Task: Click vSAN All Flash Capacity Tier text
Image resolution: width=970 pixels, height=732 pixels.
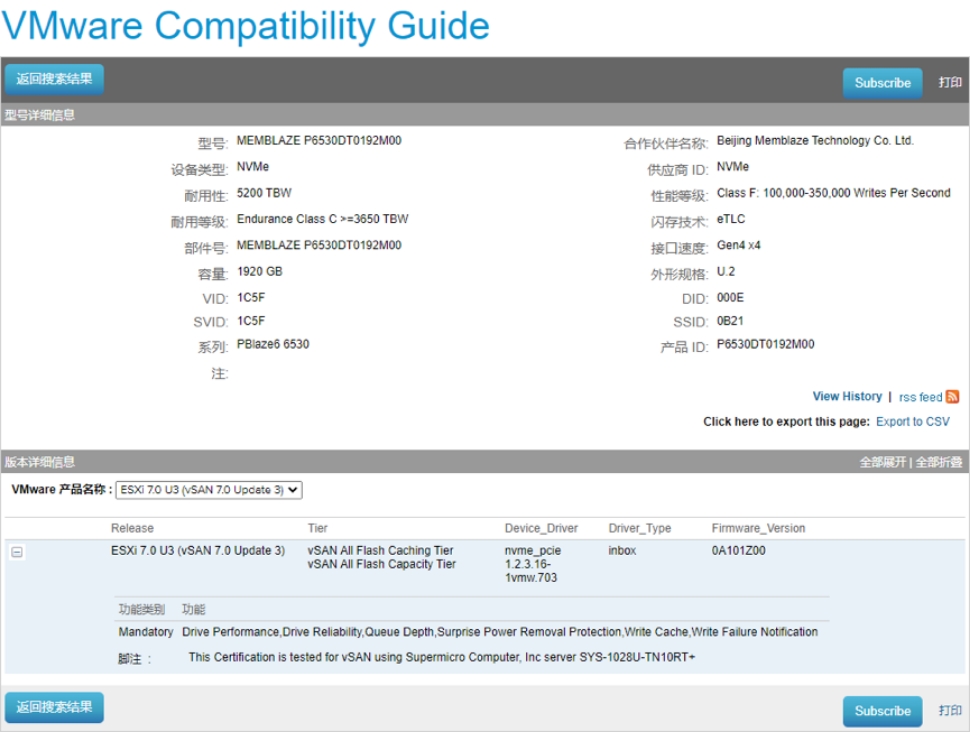Action: [x=382, y=564]
